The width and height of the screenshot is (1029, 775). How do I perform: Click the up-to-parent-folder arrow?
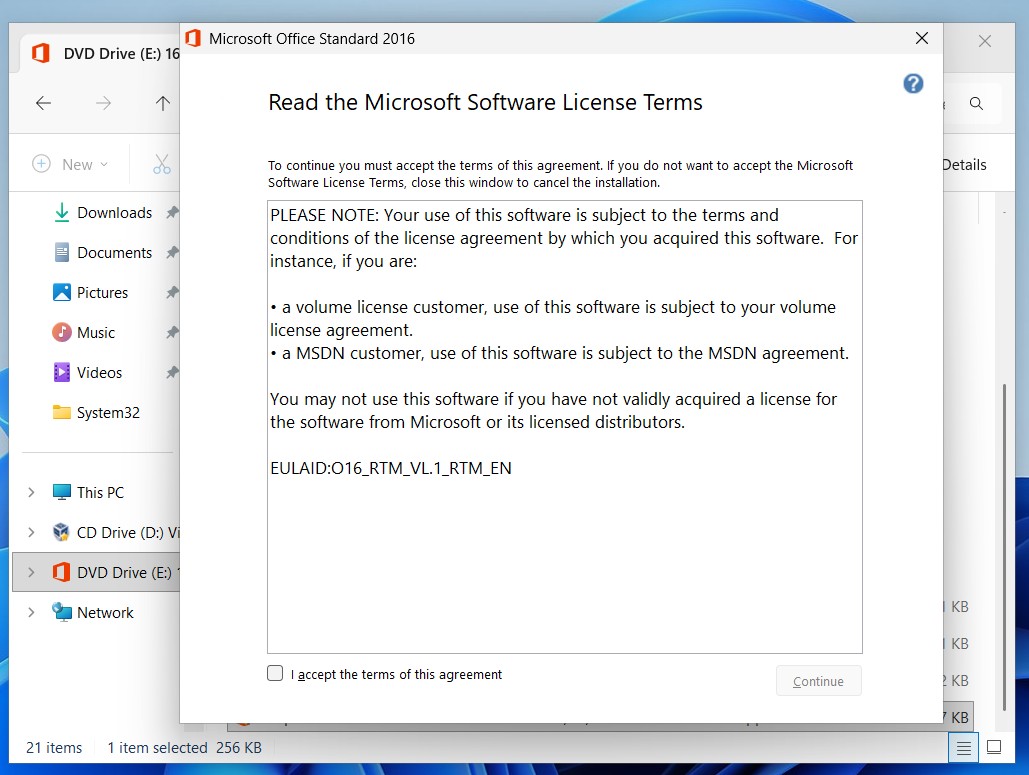click(x=163, y=103)
